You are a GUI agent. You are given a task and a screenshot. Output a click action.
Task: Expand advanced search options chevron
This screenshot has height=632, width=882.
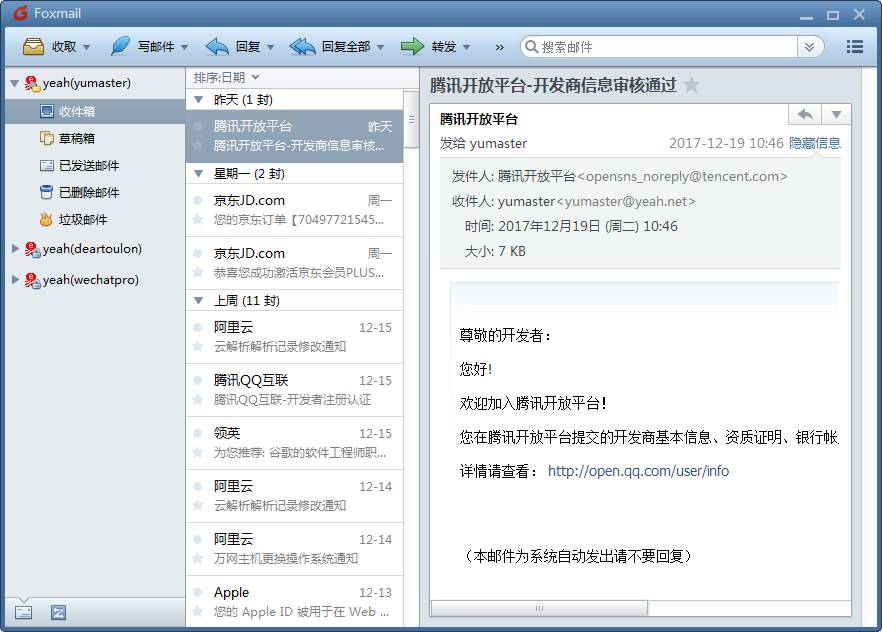(809, 47)
